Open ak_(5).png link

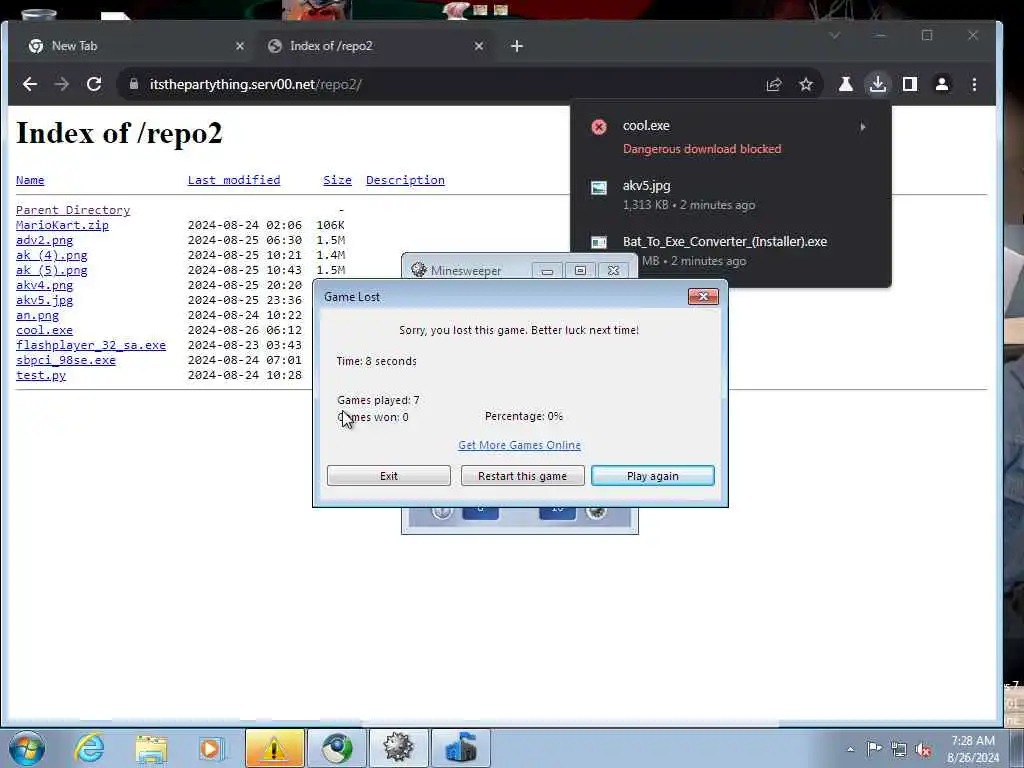click(x=52, y=270)
